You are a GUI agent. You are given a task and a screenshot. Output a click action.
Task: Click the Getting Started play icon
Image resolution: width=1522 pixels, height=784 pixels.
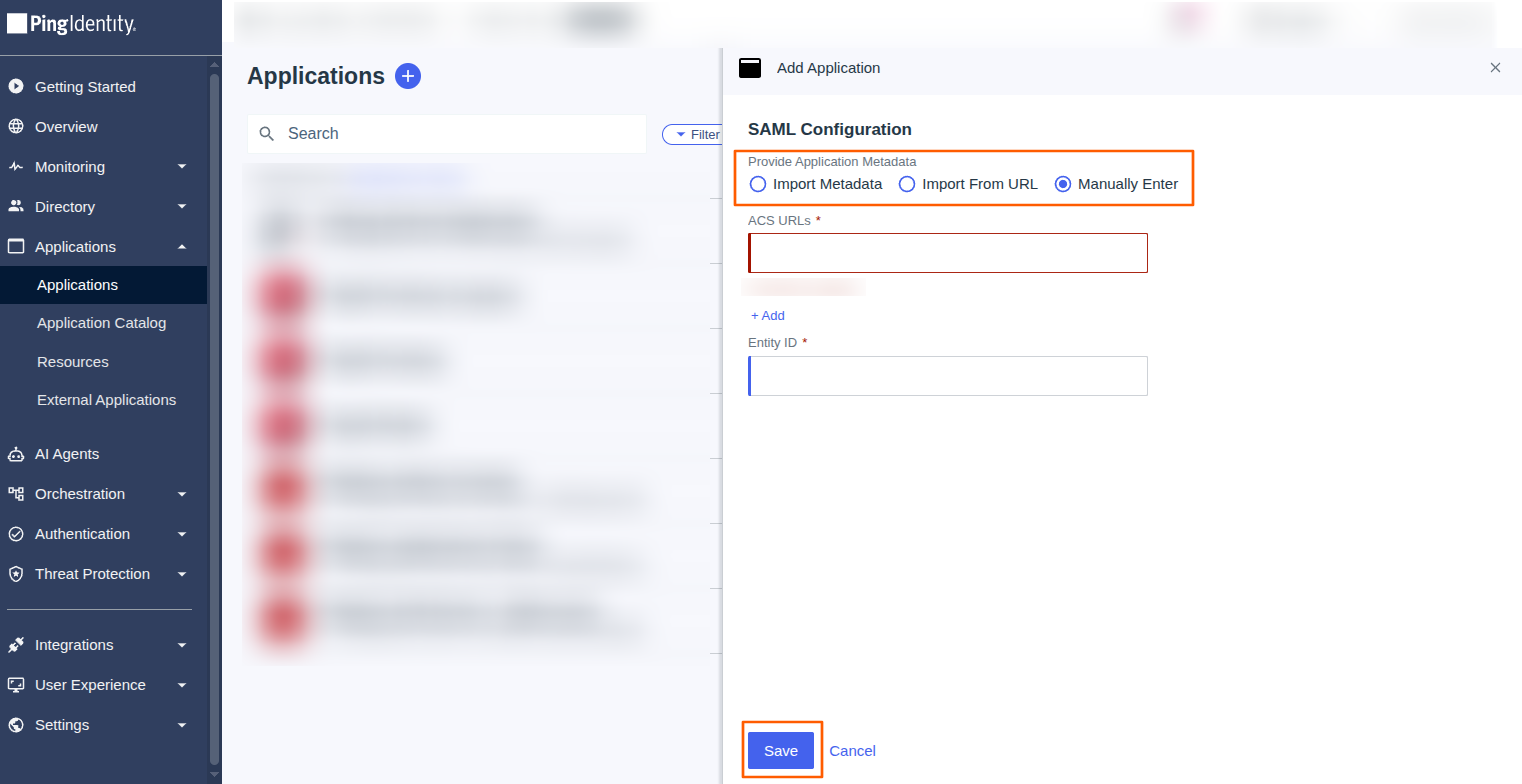[16, 87]
